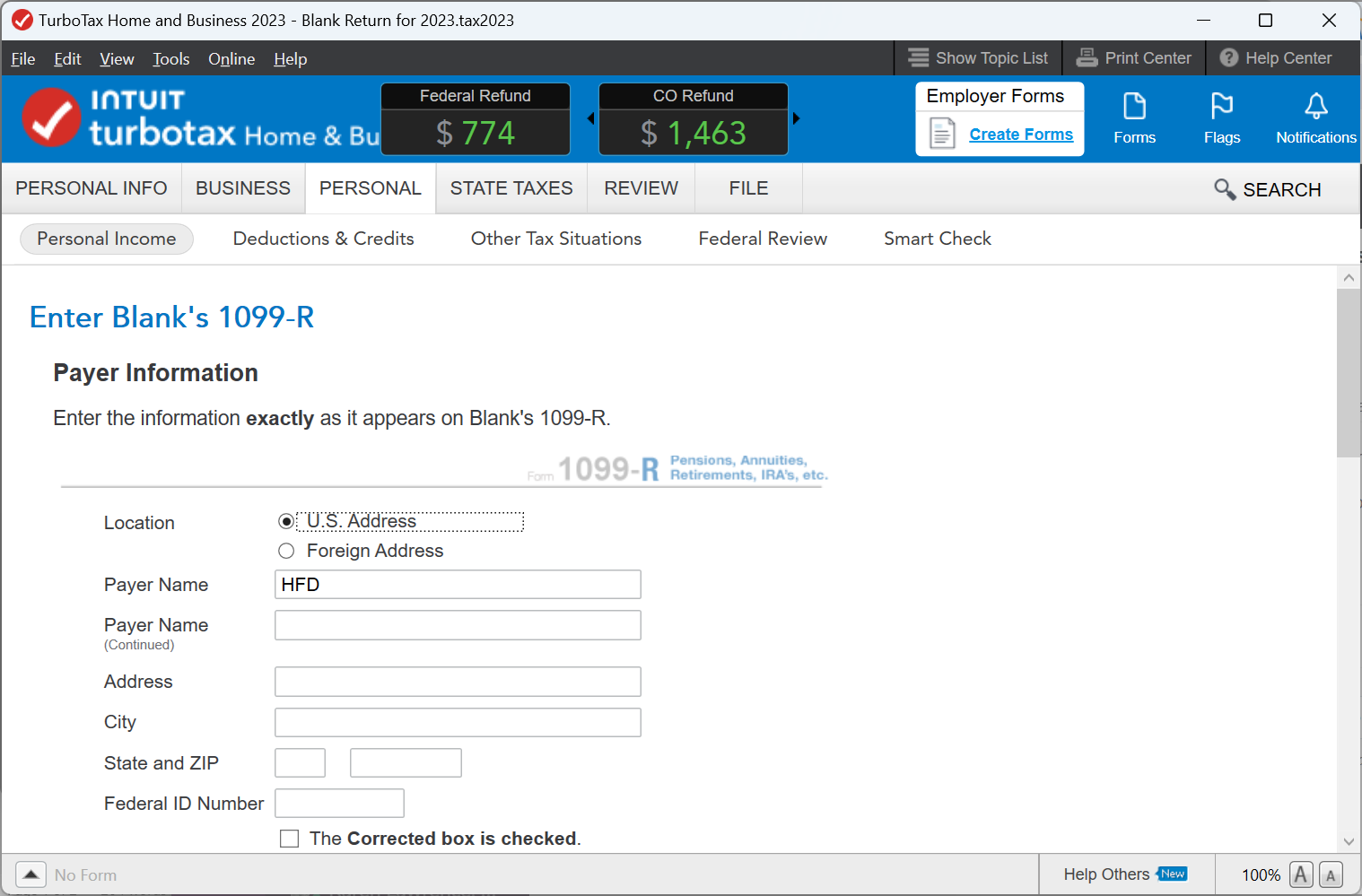This screenshot has height=896, width=1362.
Task: Click the empty Payer Name input field
Action: point(458,625)
